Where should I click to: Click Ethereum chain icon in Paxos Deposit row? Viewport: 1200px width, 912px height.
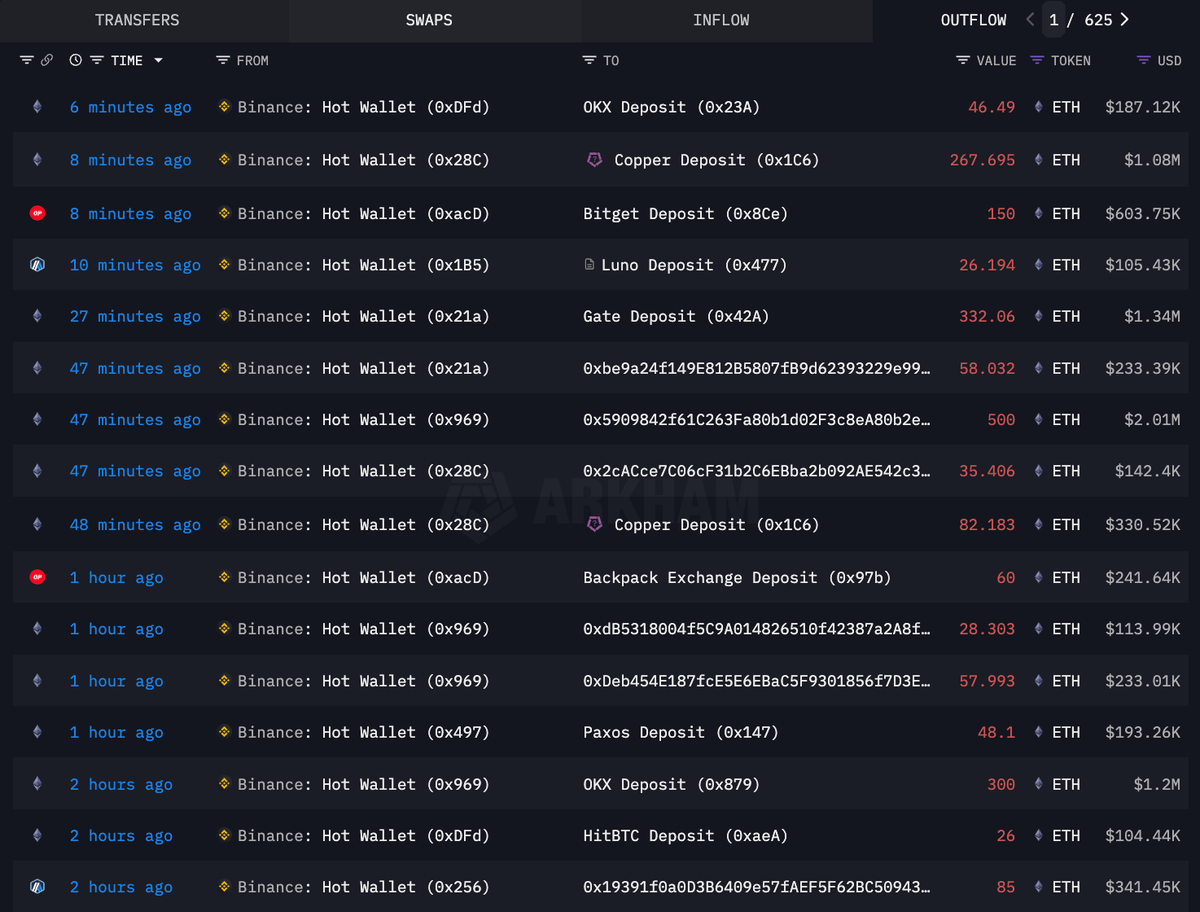[37, 732]
